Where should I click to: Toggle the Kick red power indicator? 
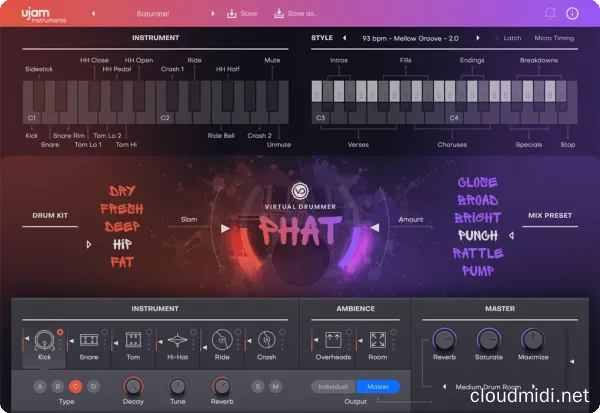click(x=60, y=332)
